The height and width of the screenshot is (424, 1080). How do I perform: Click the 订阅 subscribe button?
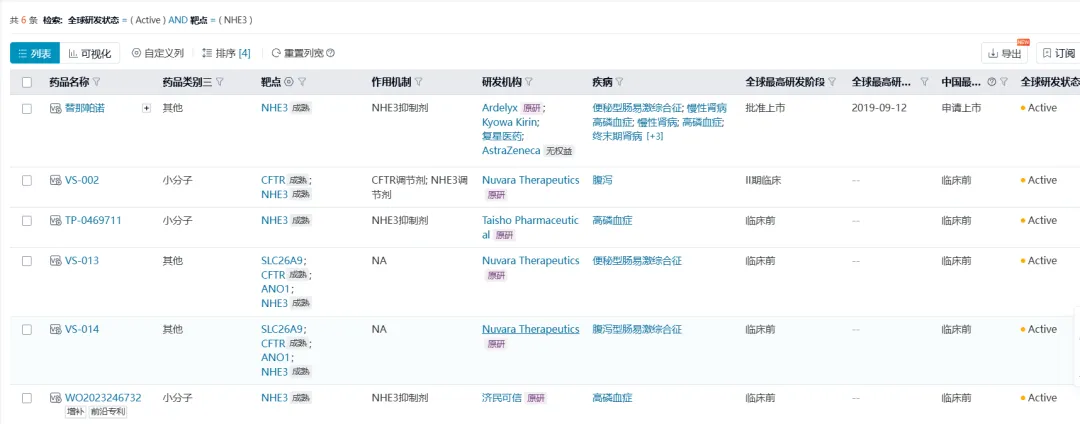point(1058,54)
